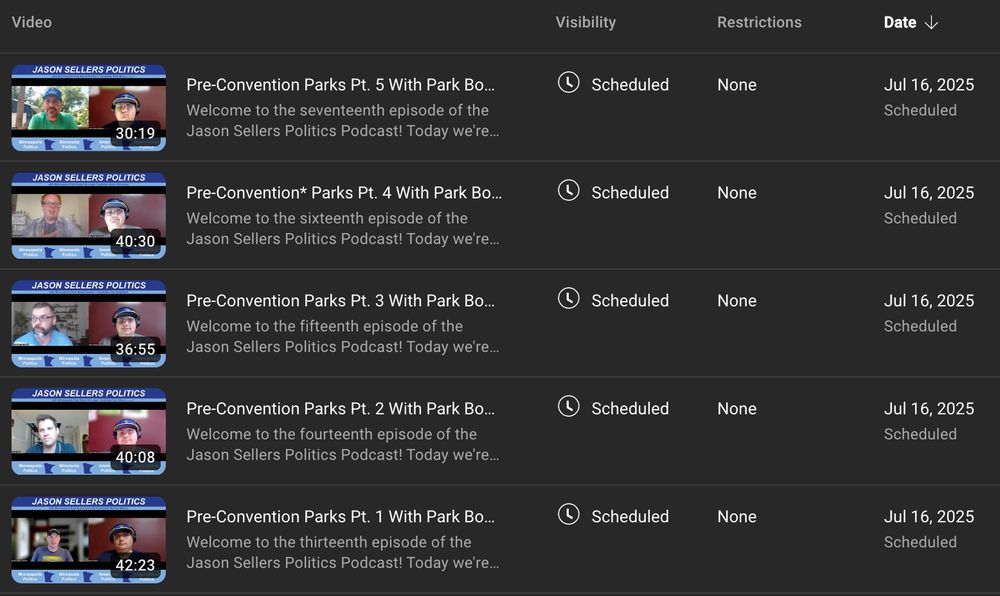Screen dimensions: 1000x596
Task: Click the Date sort arrow icon
Action: click(931, 22)
